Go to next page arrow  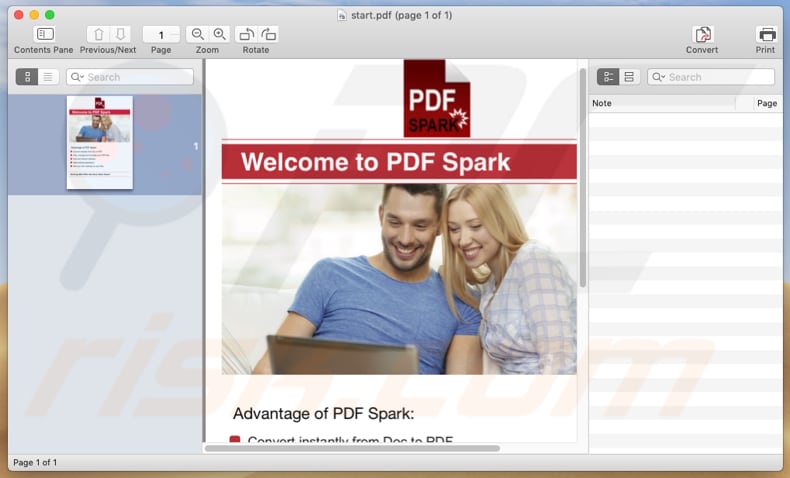tap(120, 34)
